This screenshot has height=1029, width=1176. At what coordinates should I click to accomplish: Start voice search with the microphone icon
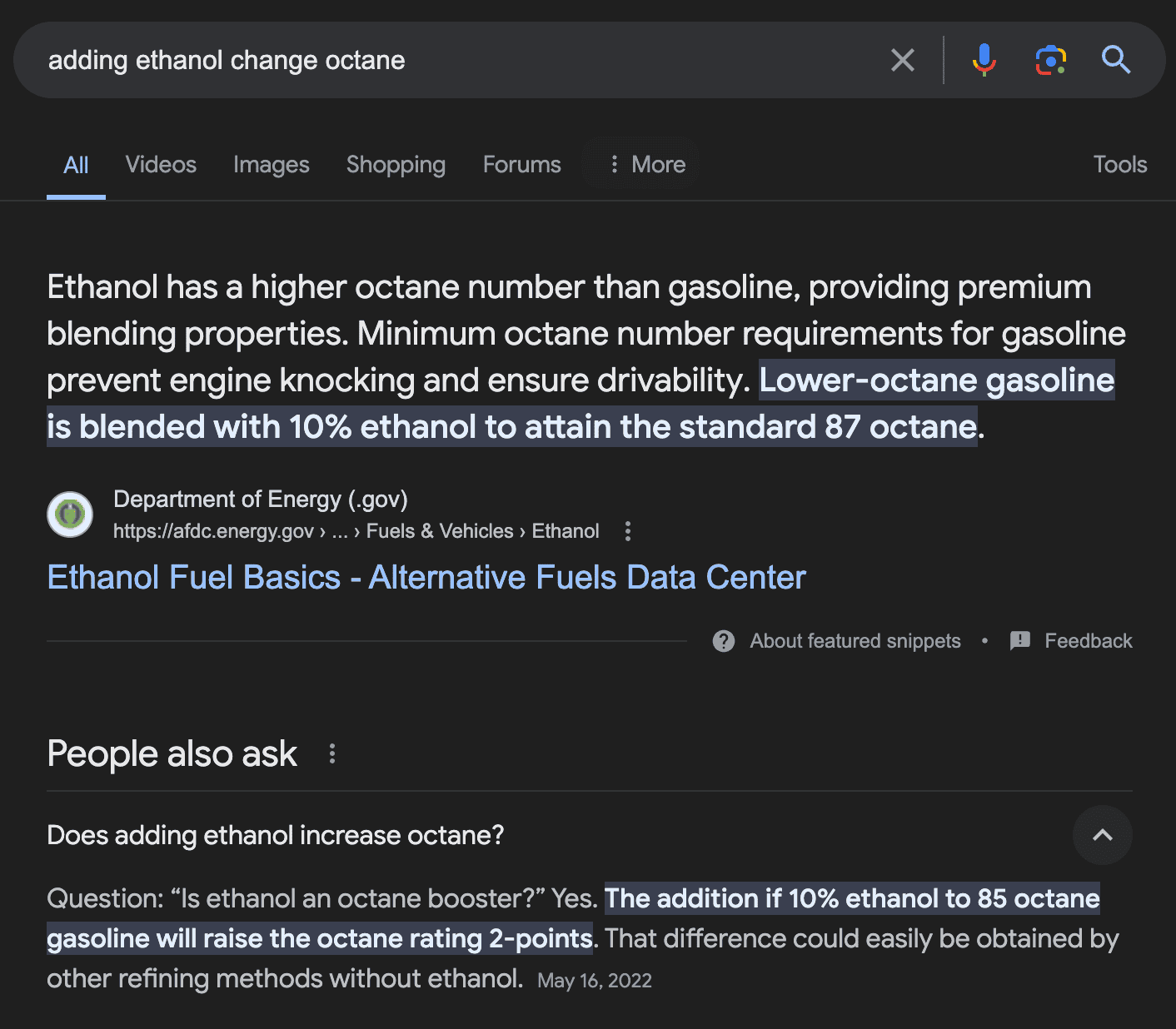(984, 60)
